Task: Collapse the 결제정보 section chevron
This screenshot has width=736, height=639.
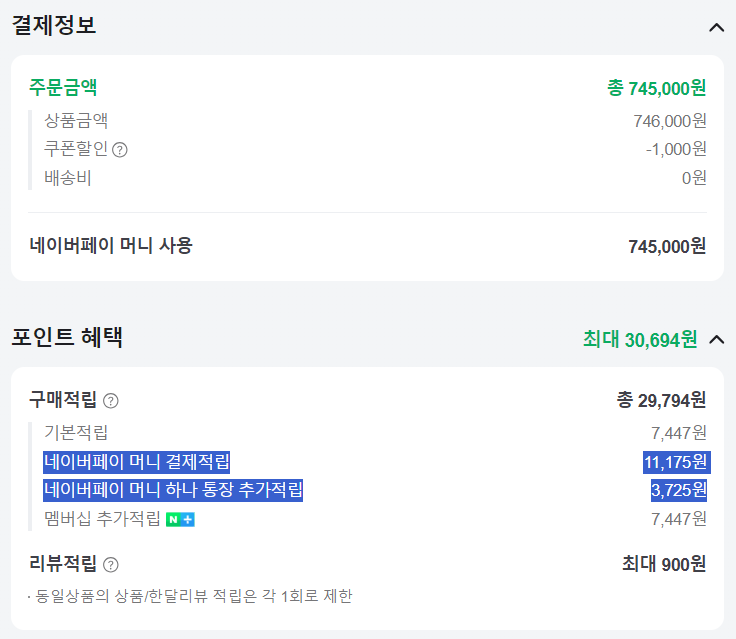Action: tap(716, 28)
